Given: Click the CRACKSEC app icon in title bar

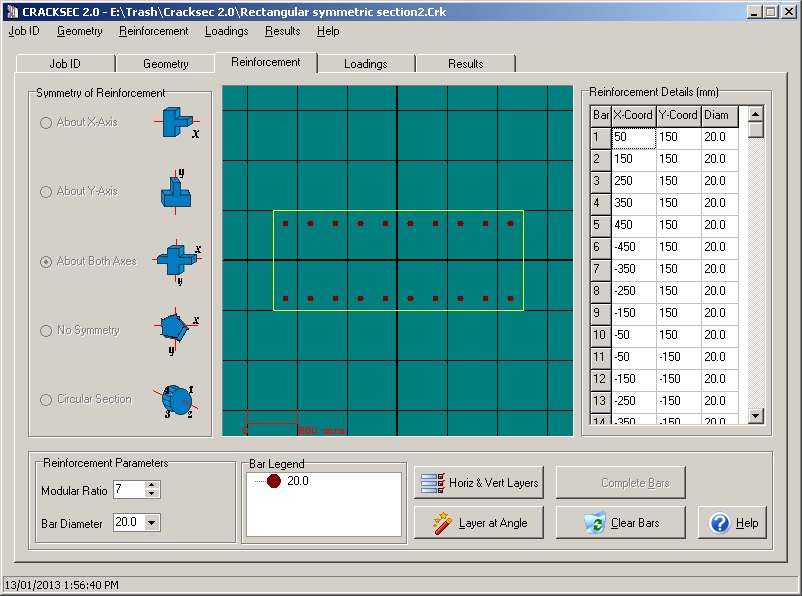Looking at the screenshot, I should click(x=13, y=12).
